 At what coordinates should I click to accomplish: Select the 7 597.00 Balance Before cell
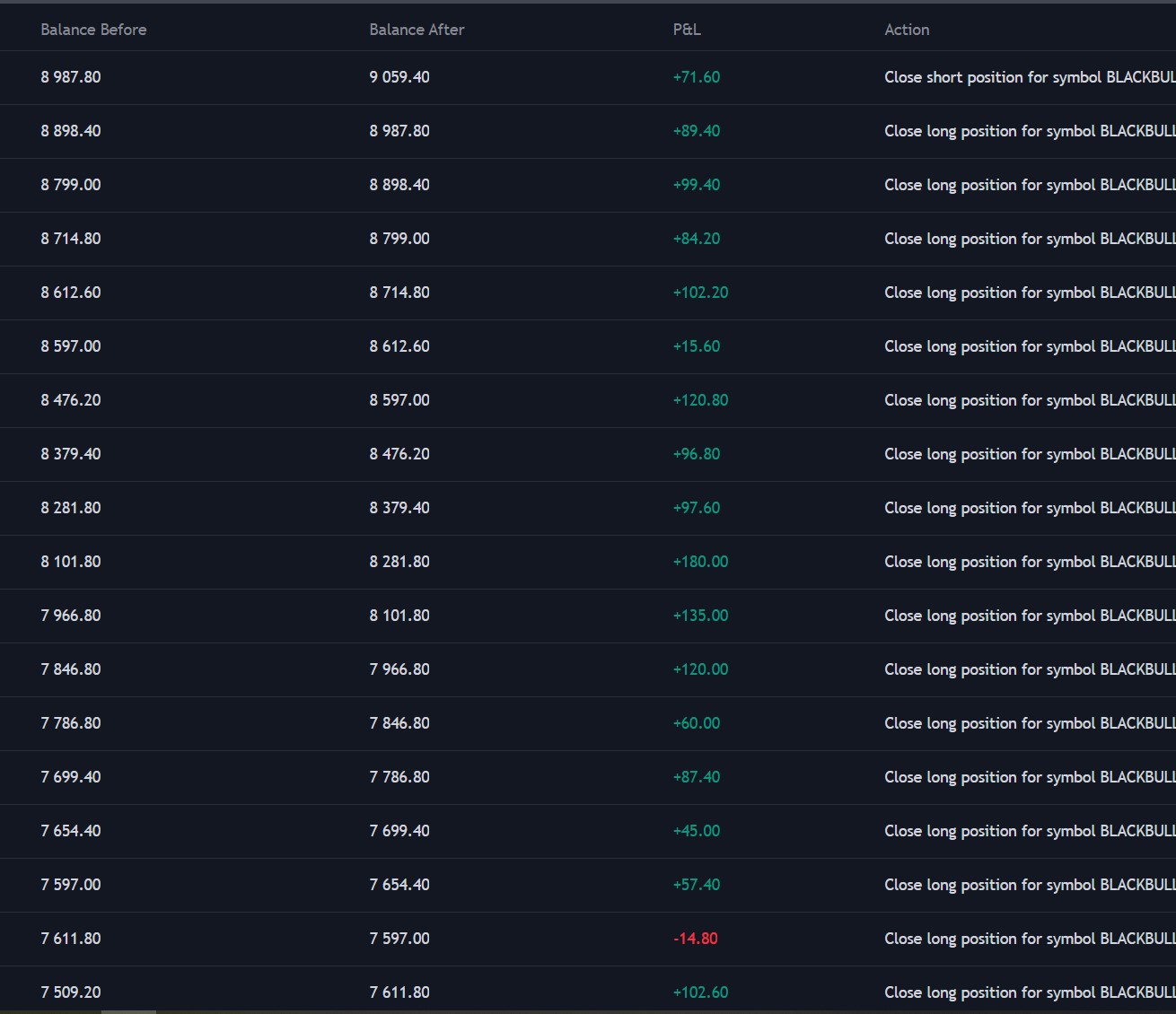coord(71,885)
